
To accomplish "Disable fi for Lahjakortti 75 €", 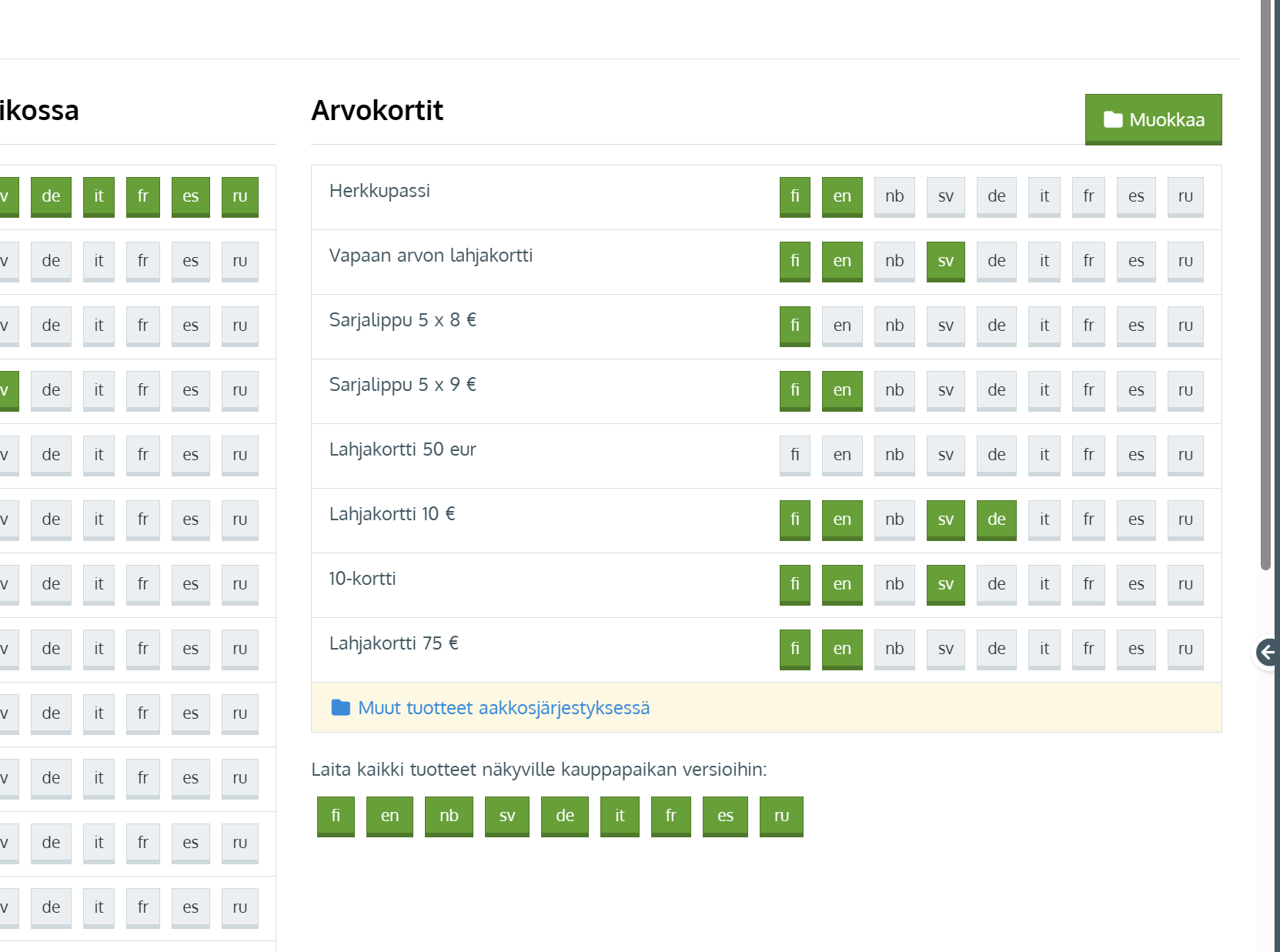I will coord(794,650).
